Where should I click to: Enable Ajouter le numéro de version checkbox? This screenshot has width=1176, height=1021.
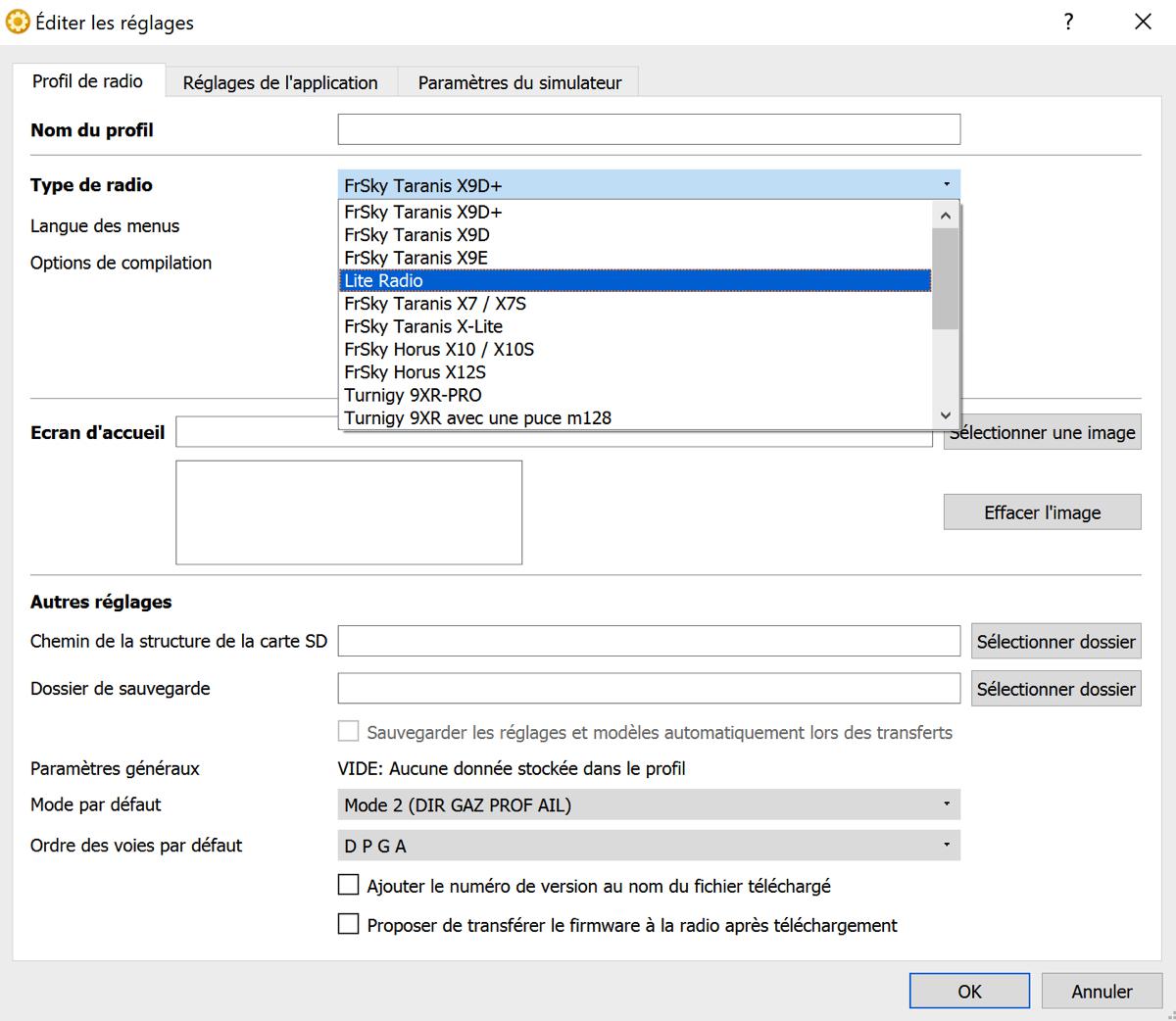click(348, 885)
